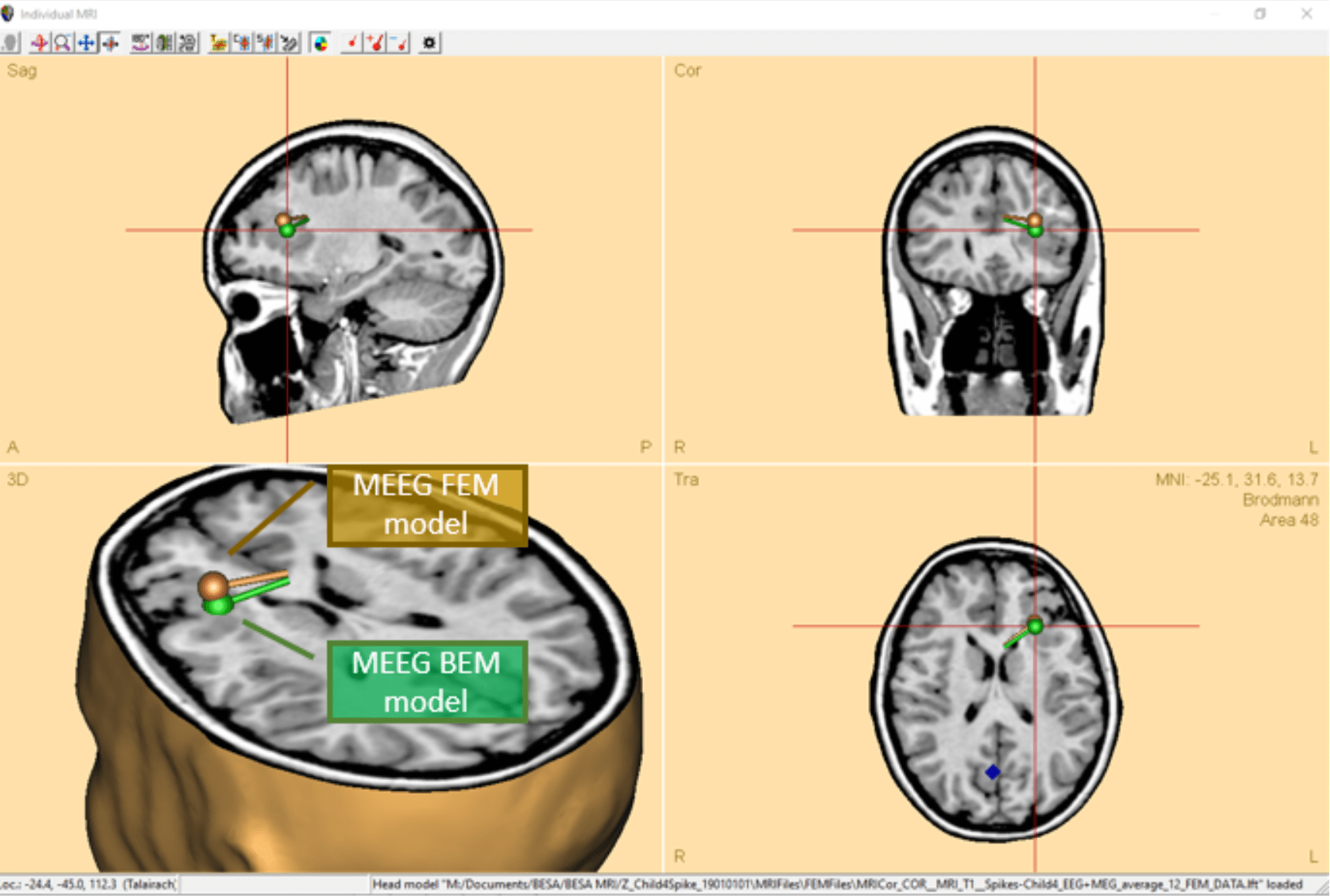
Task: Click the add dipole plus icon
Action: (376, 43)
